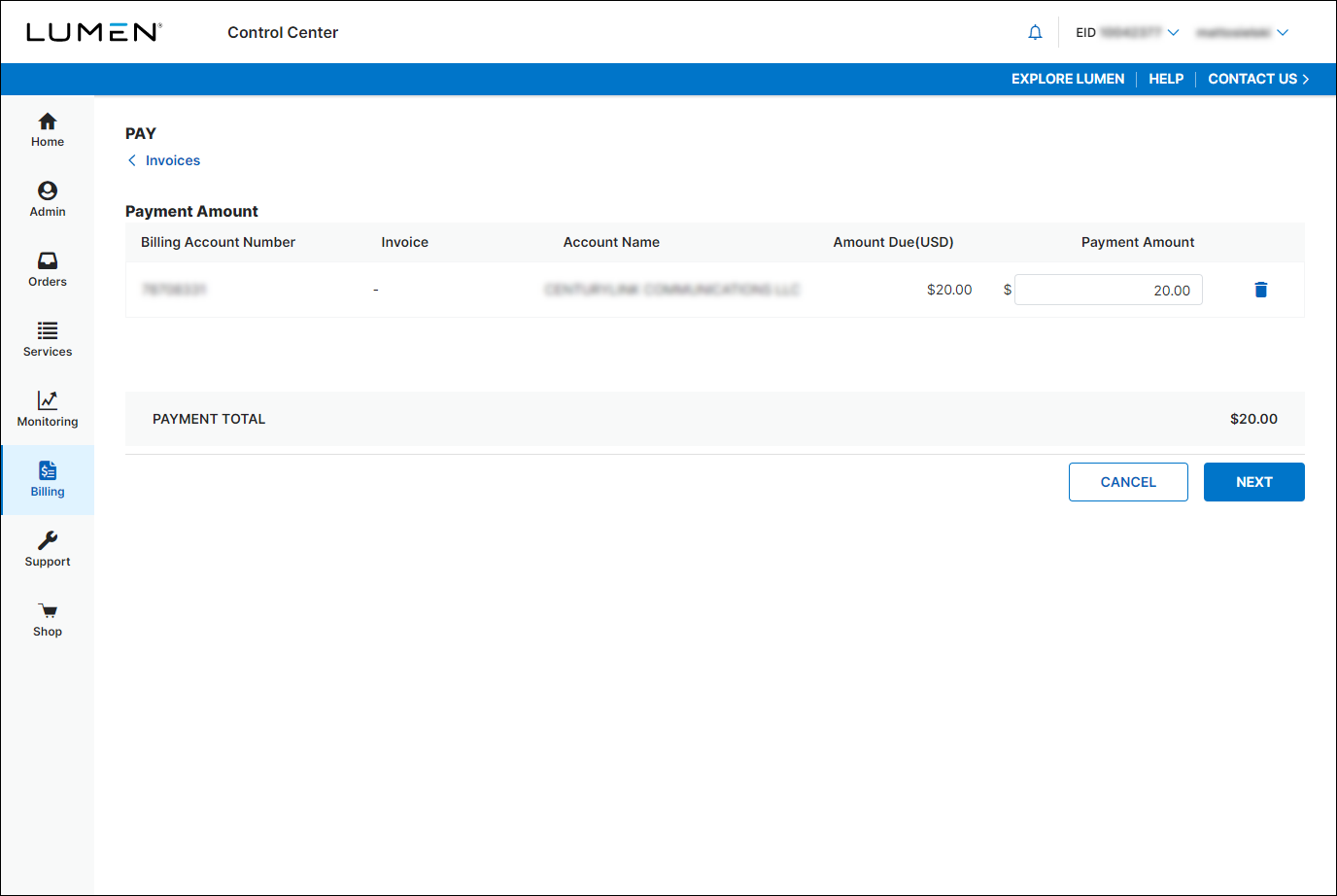The height and width of the screenshot is (896, 1337).
Task: Open Orders from the sidebar
Action: click(47, 270)
